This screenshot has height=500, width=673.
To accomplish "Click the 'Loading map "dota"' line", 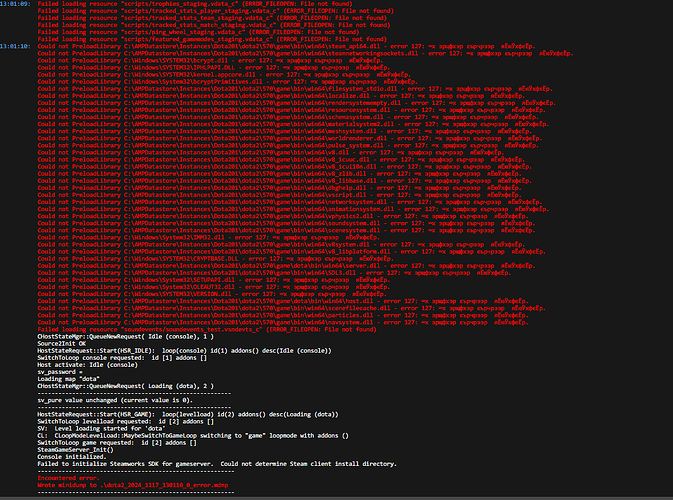I will coord(68,379).
